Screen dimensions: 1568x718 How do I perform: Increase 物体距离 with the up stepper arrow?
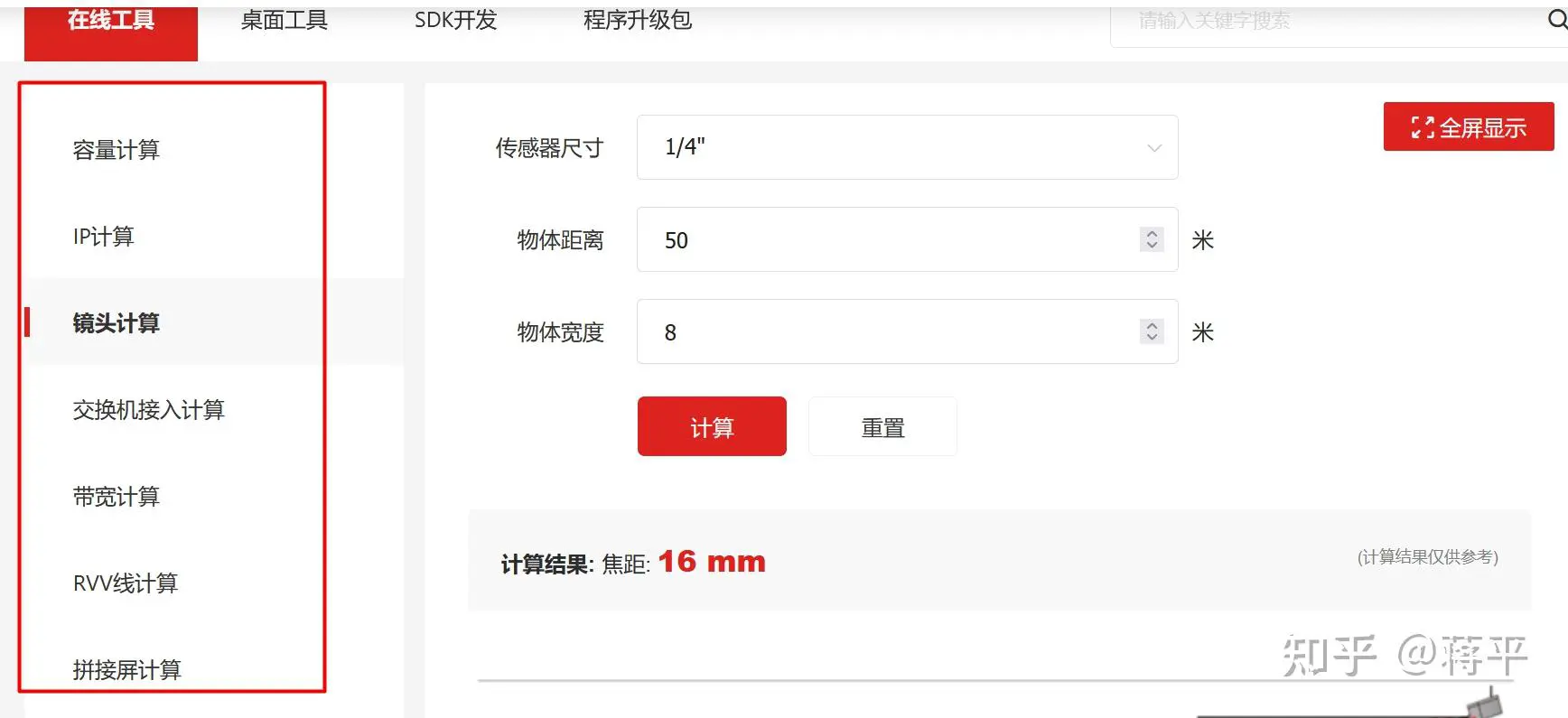pyautogui.click(x=1152, y=233)
